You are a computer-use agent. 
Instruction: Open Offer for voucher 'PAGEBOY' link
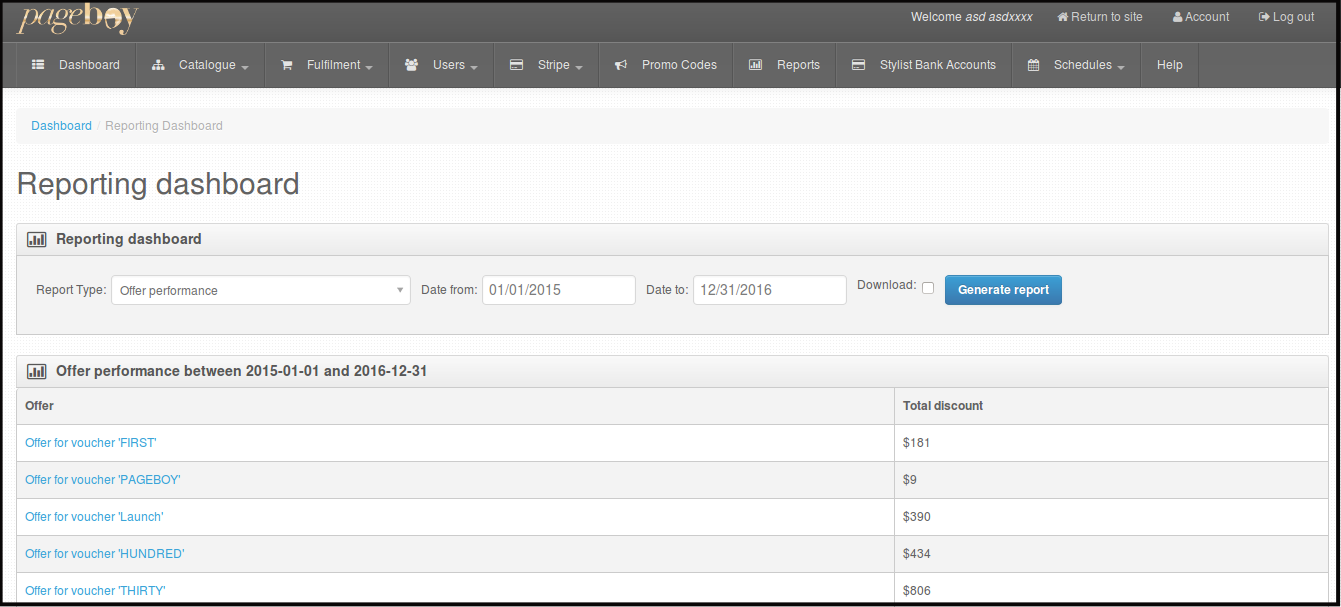click(x=103, y=480)
